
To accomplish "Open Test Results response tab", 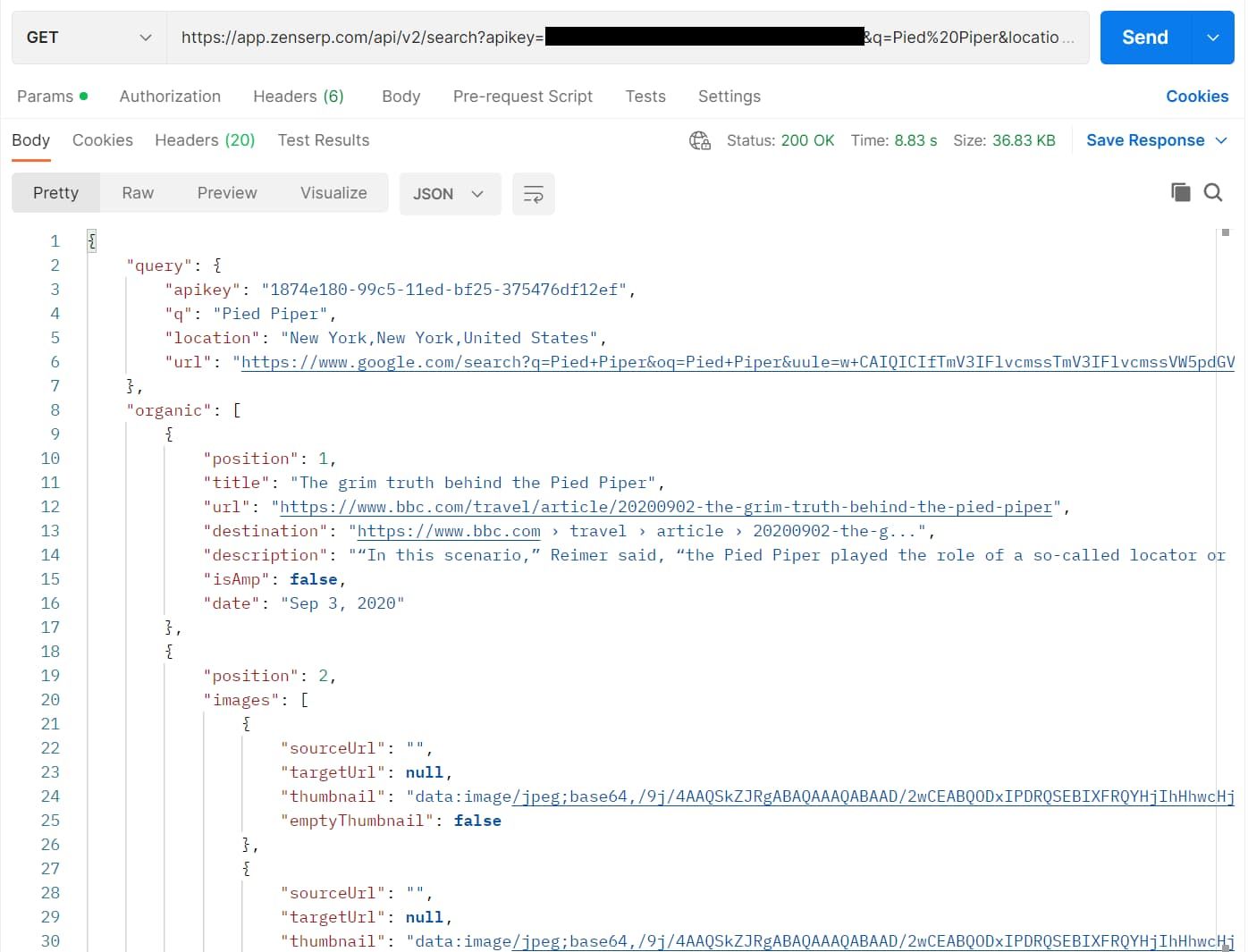I will (x=324, y=140).
